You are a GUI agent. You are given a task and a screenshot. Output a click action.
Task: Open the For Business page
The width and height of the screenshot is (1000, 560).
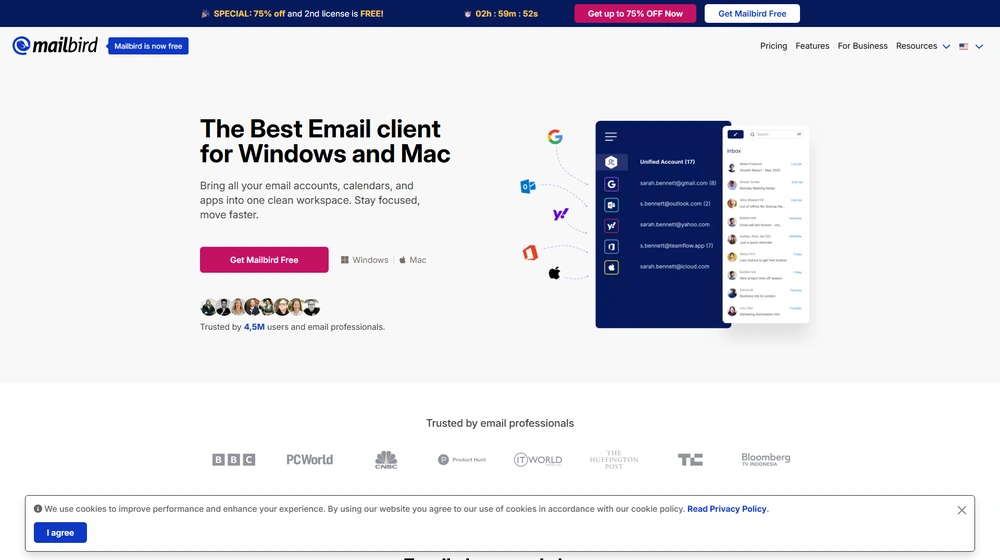point(862,46)
